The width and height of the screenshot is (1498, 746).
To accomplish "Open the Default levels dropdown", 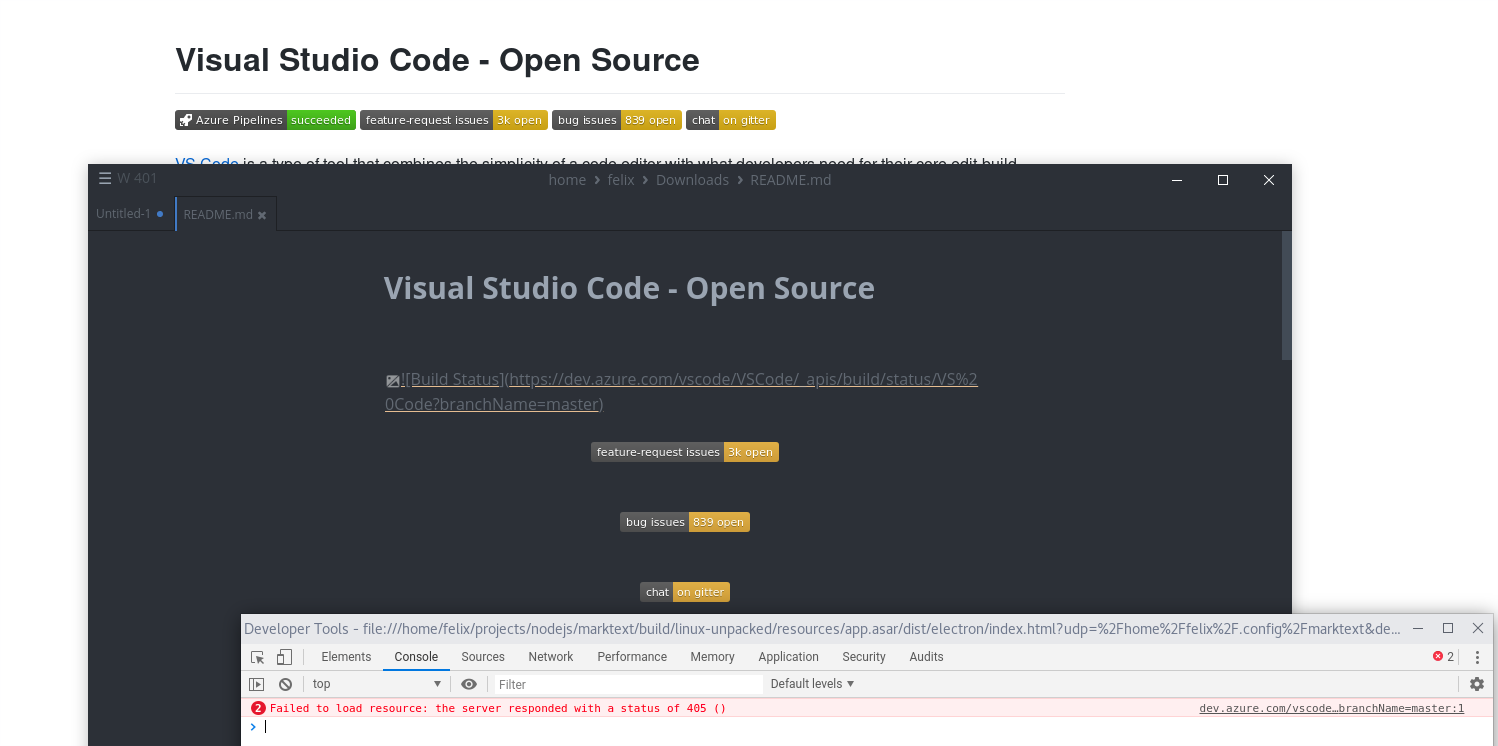I will tap(811, 683).
